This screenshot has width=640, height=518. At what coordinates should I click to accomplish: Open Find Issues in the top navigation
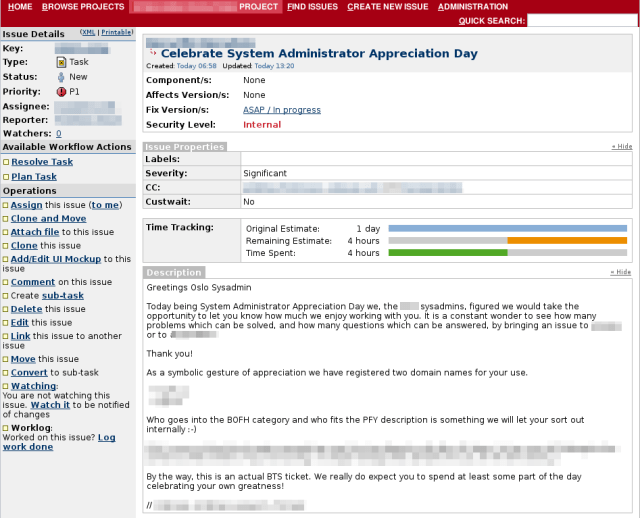pos(311,6)
